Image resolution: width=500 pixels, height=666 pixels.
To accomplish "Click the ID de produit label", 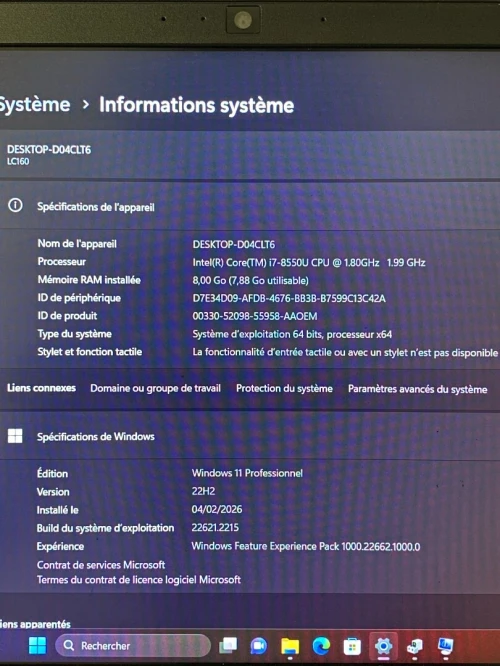I will 67,316.
